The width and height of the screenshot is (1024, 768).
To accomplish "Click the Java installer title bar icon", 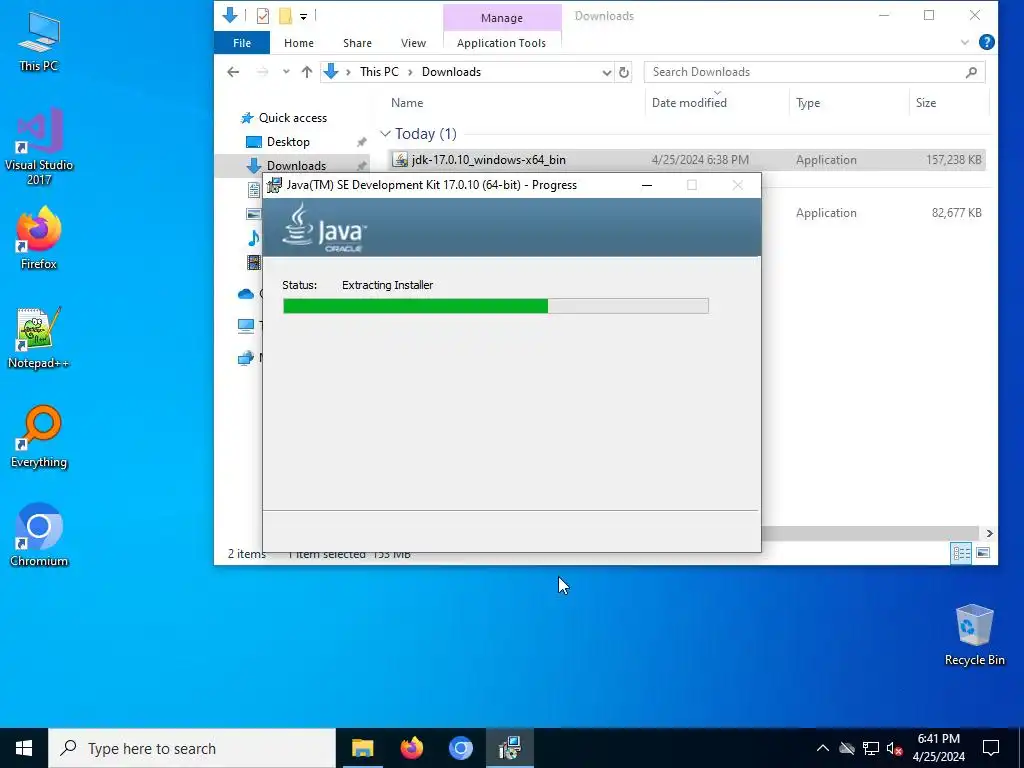I will (275, 185).
